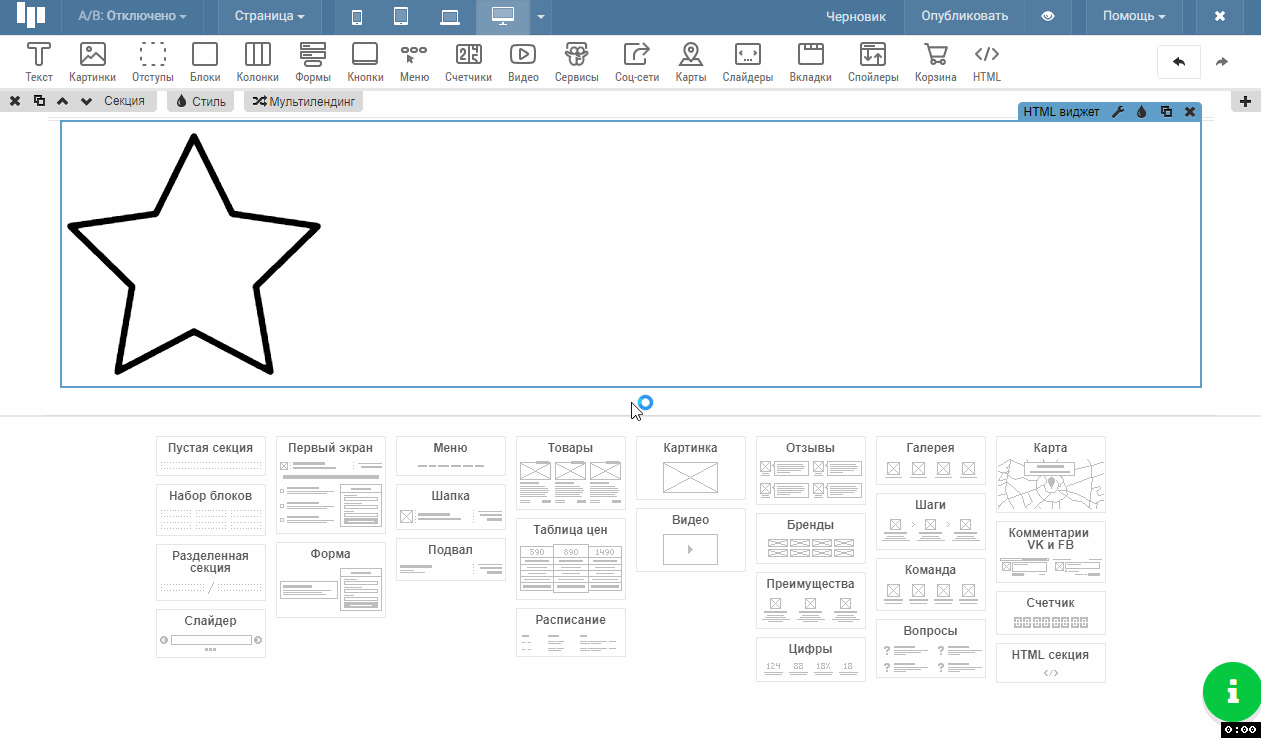This screenshot has height=738, width=1261.
Task: Open the Стиль section tab
Action: tap(201, 101)
